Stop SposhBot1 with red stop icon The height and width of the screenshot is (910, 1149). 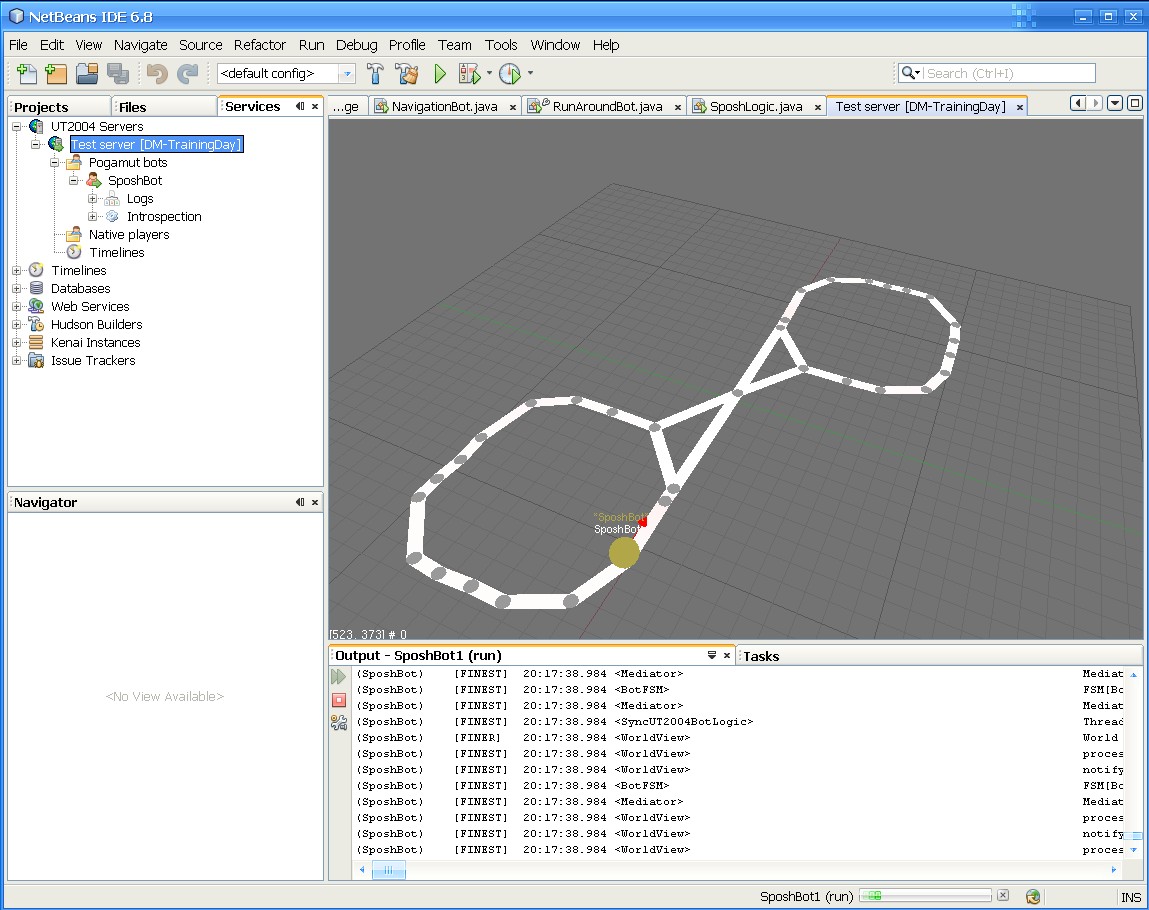pos(339,700)
